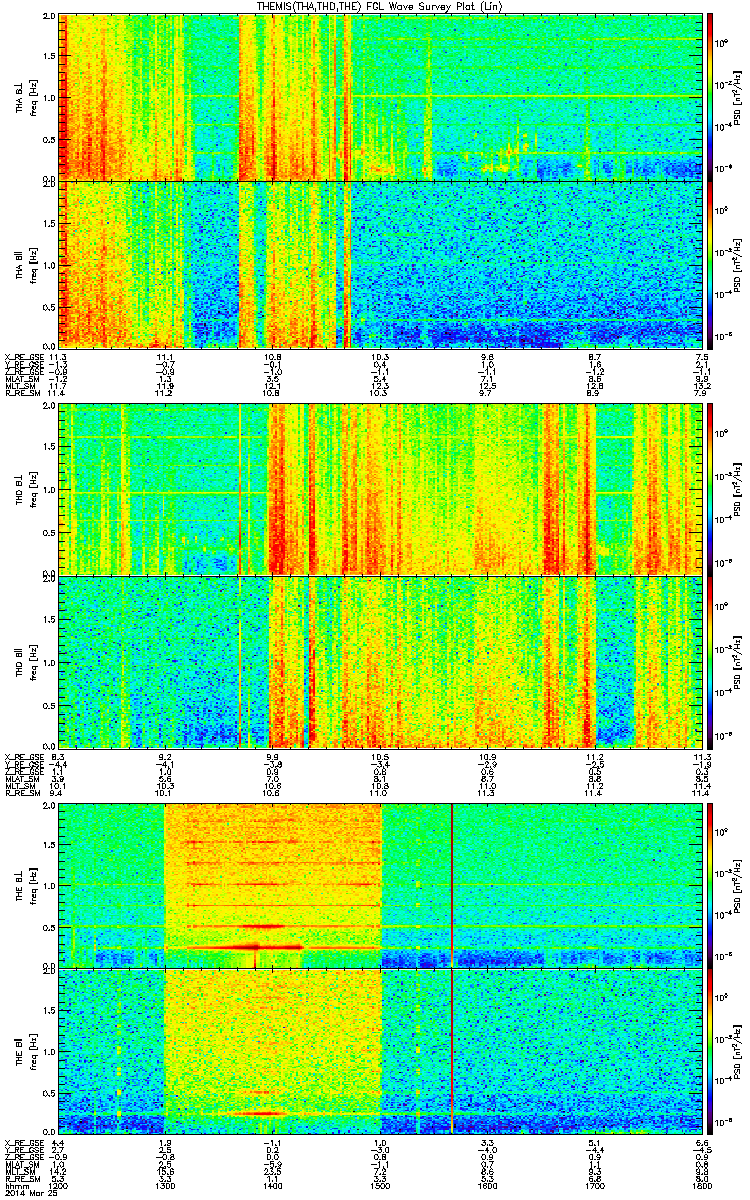Click the THA B∥ freq [Hz] axis label
Screen dimensions: 750x1200
(32, 264)
